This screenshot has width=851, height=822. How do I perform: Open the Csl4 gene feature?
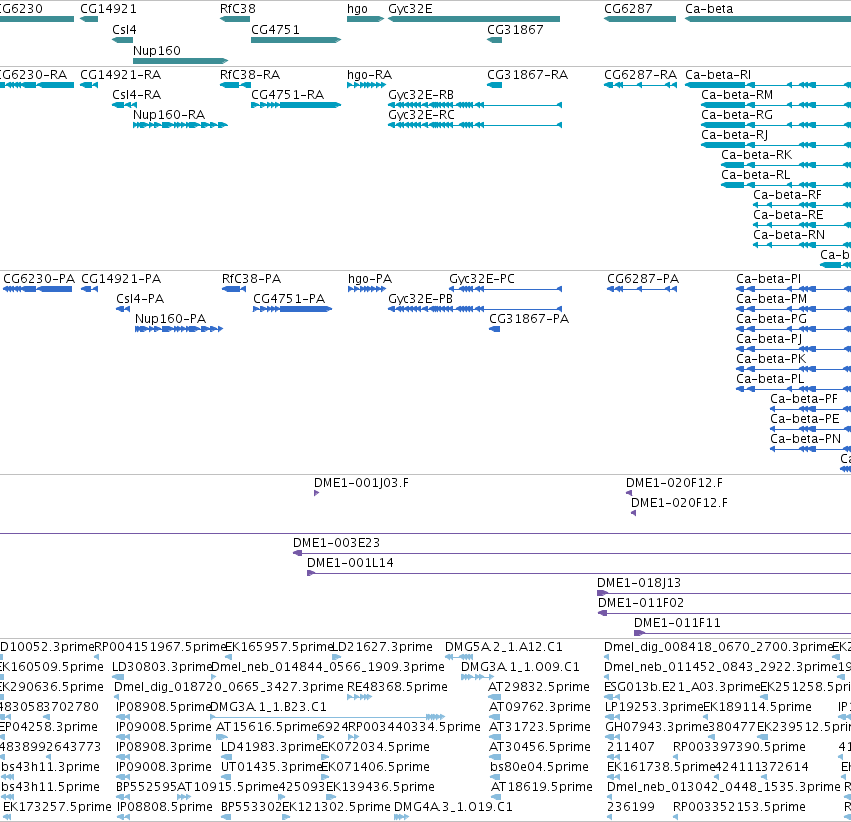122,40
